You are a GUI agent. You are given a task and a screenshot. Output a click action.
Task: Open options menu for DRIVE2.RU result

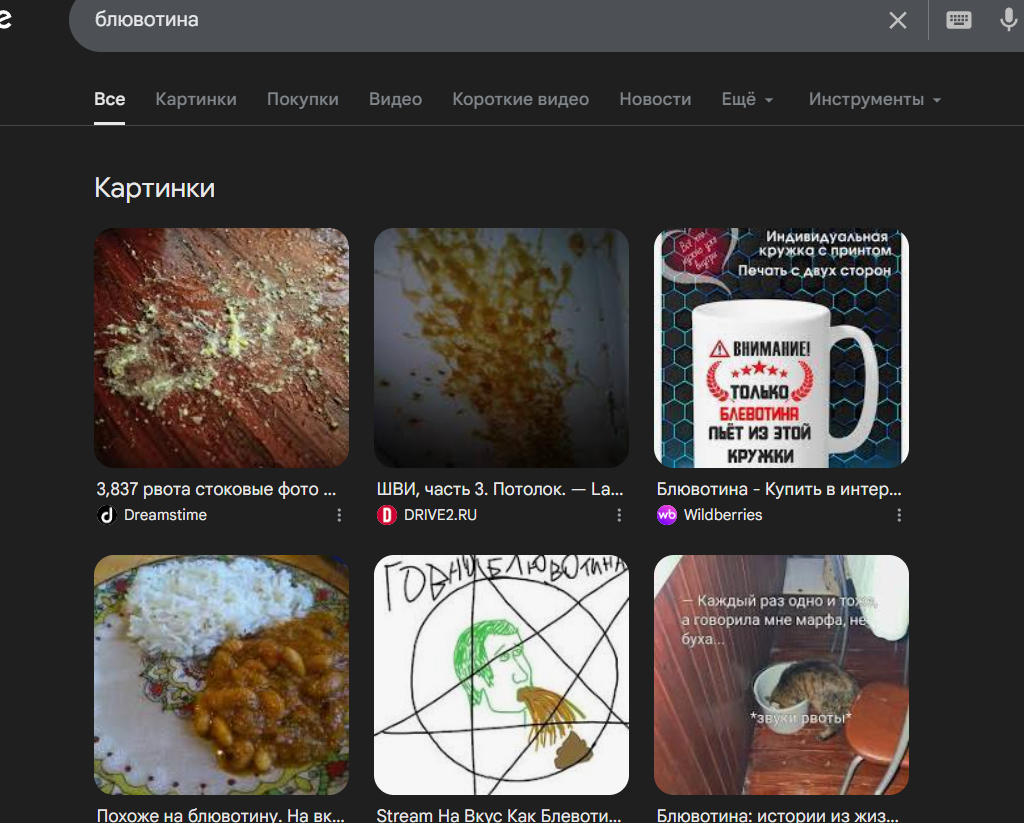(619, 515)
